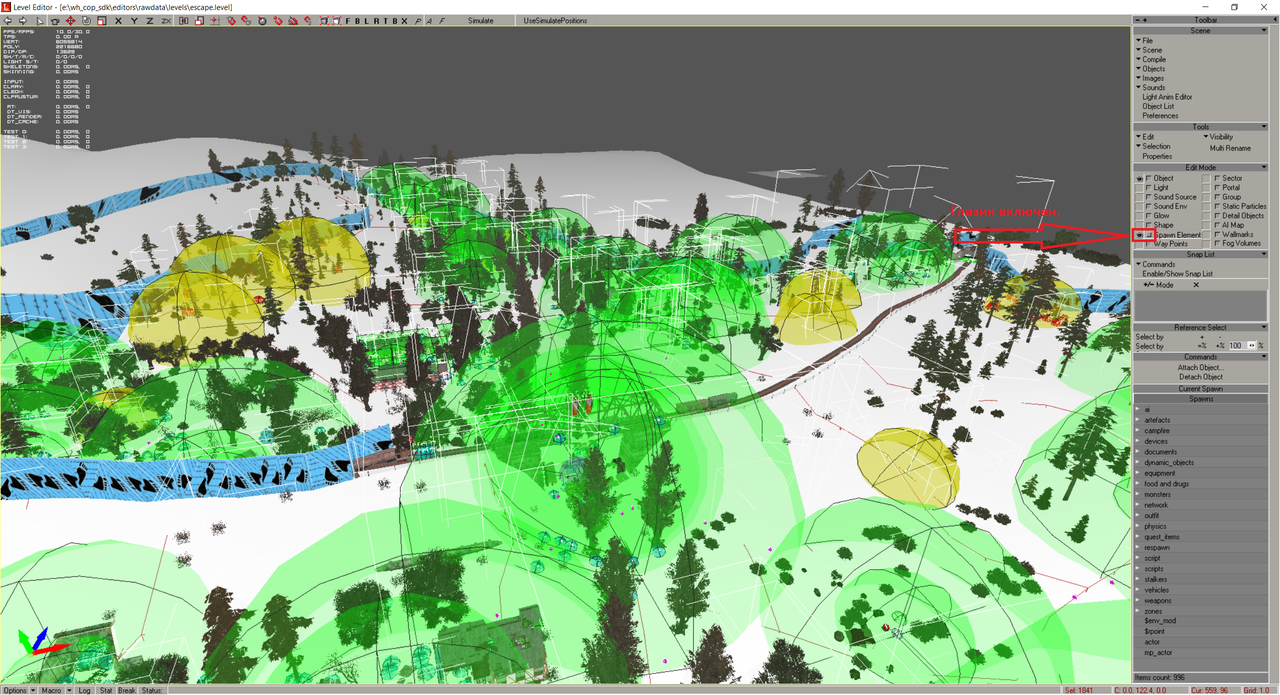Switch to Top view with T
Screen dimensions: 1280x695
click(385, 20)
